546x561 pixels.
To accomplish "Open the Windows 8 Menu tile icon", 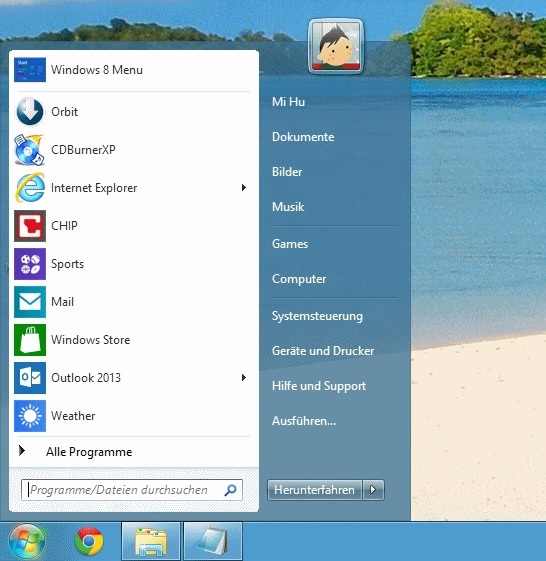I will click(x=30, y=70).
